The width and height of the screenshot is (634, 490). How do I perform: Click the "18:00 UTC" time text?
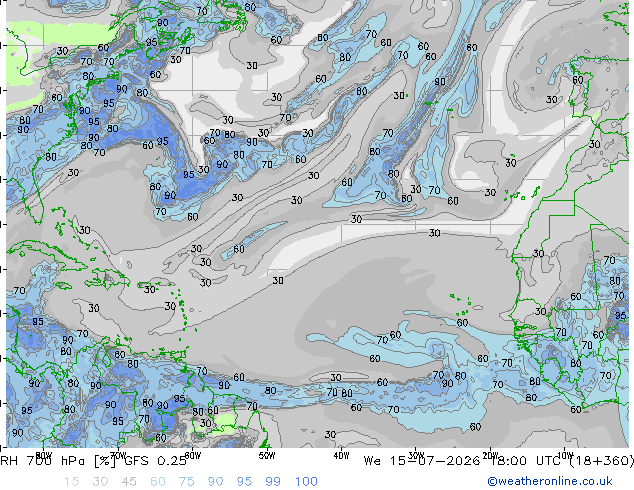click(525, 461)
